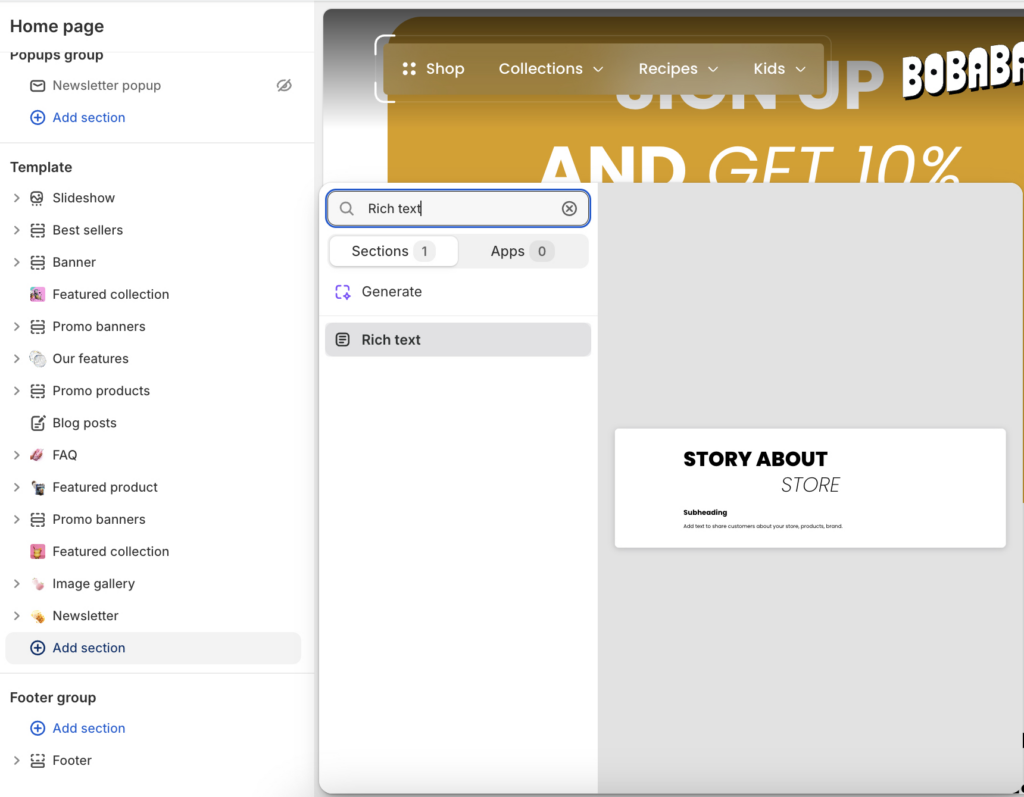This screenshot has height=797, width=1024.
Task: Click the Featured product section icon
Action: [x=38, y=487]
